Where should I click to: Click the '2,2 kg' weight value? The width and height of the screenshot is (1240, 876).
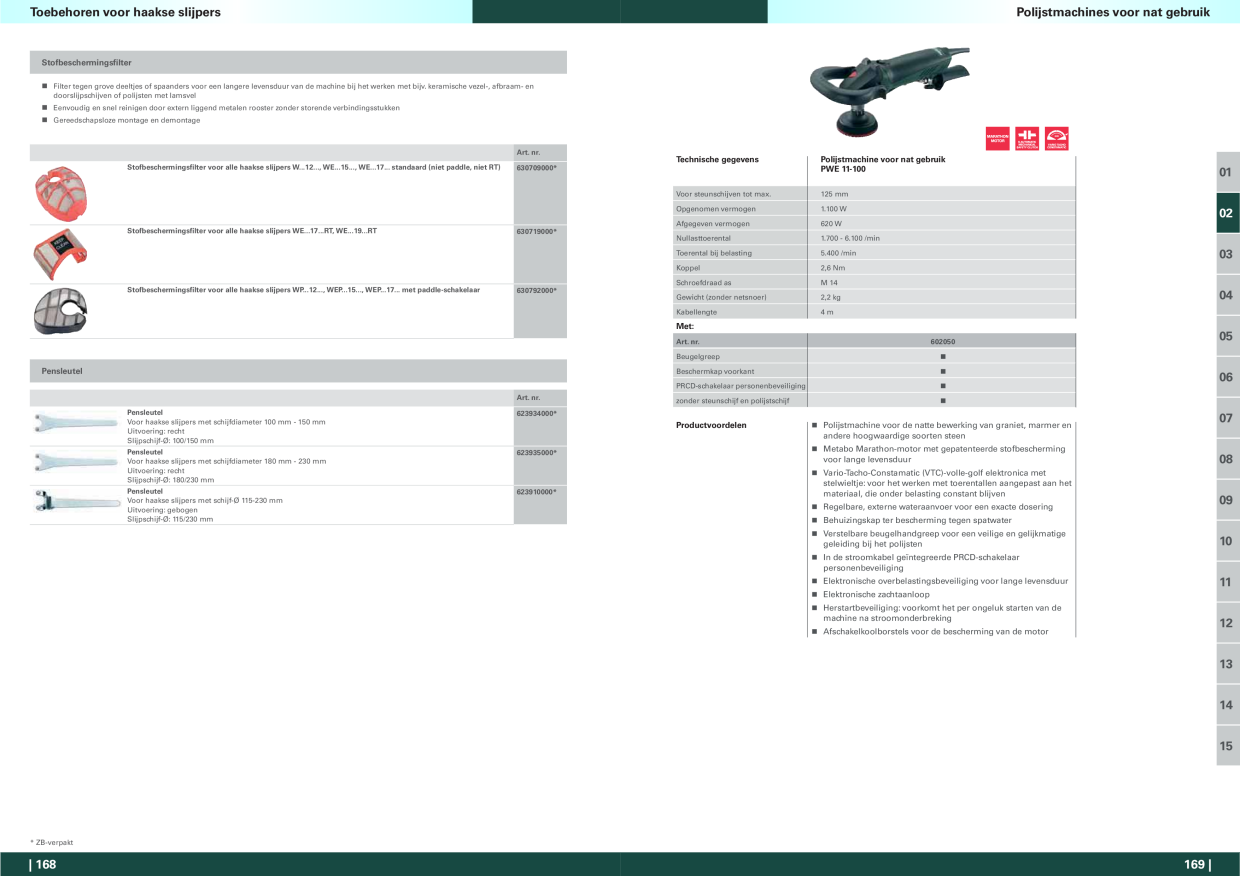click(x=831, y=297)
